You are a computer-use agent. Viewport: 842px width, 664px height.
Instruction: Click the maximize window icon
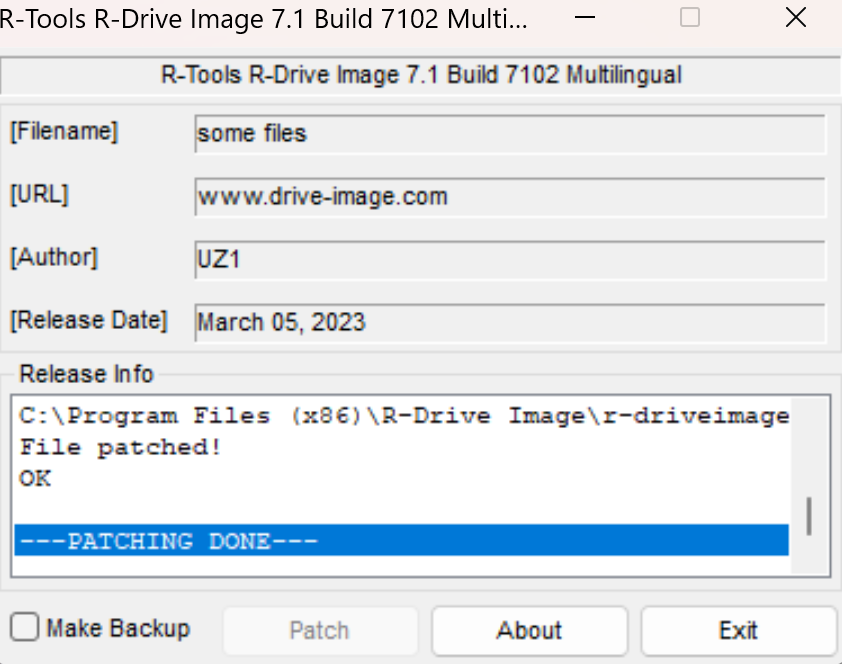click(690, 18)
